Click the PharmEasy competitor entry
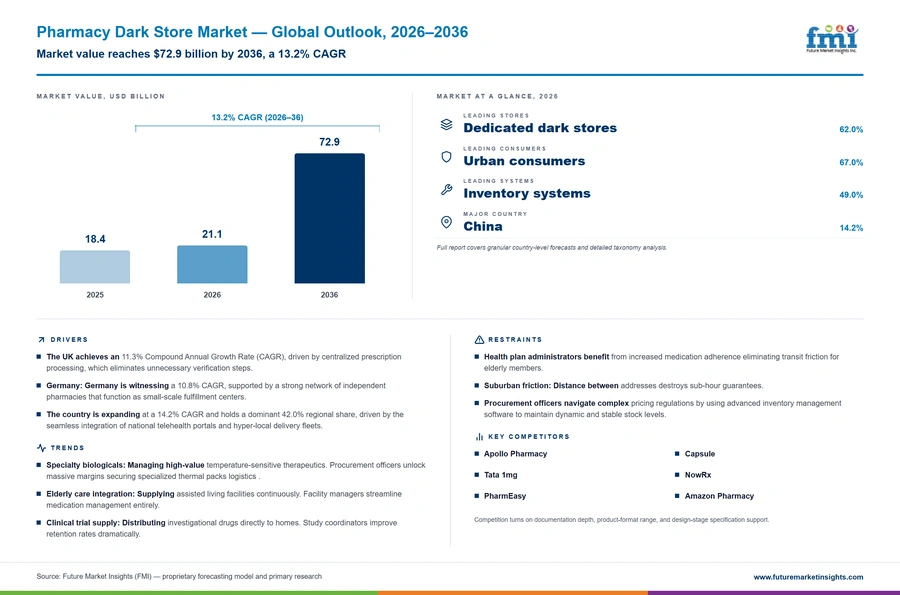The height and width of the screenshot is (595, 900). tap(505, 496)
